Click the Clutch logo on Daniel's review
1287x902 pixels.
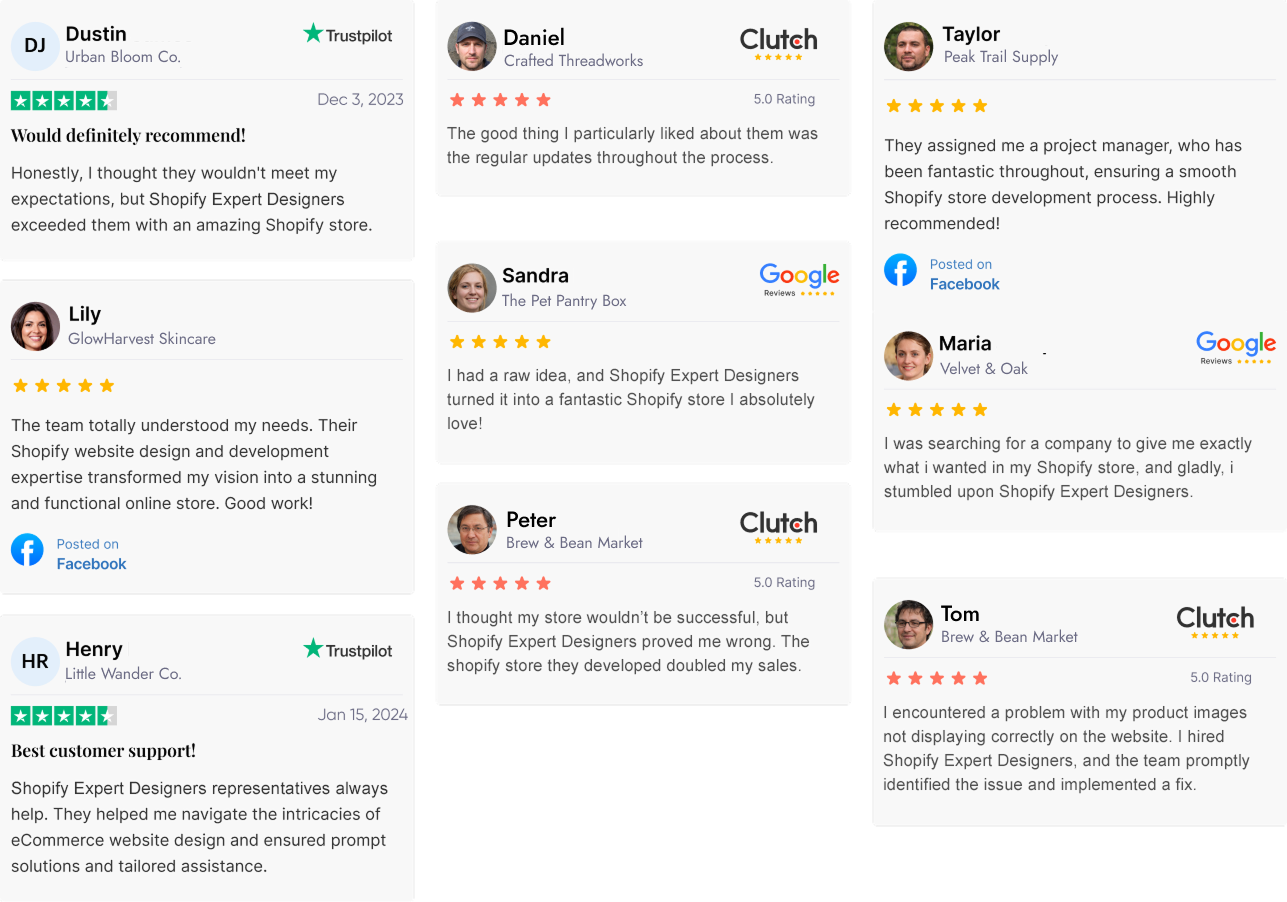778,43
